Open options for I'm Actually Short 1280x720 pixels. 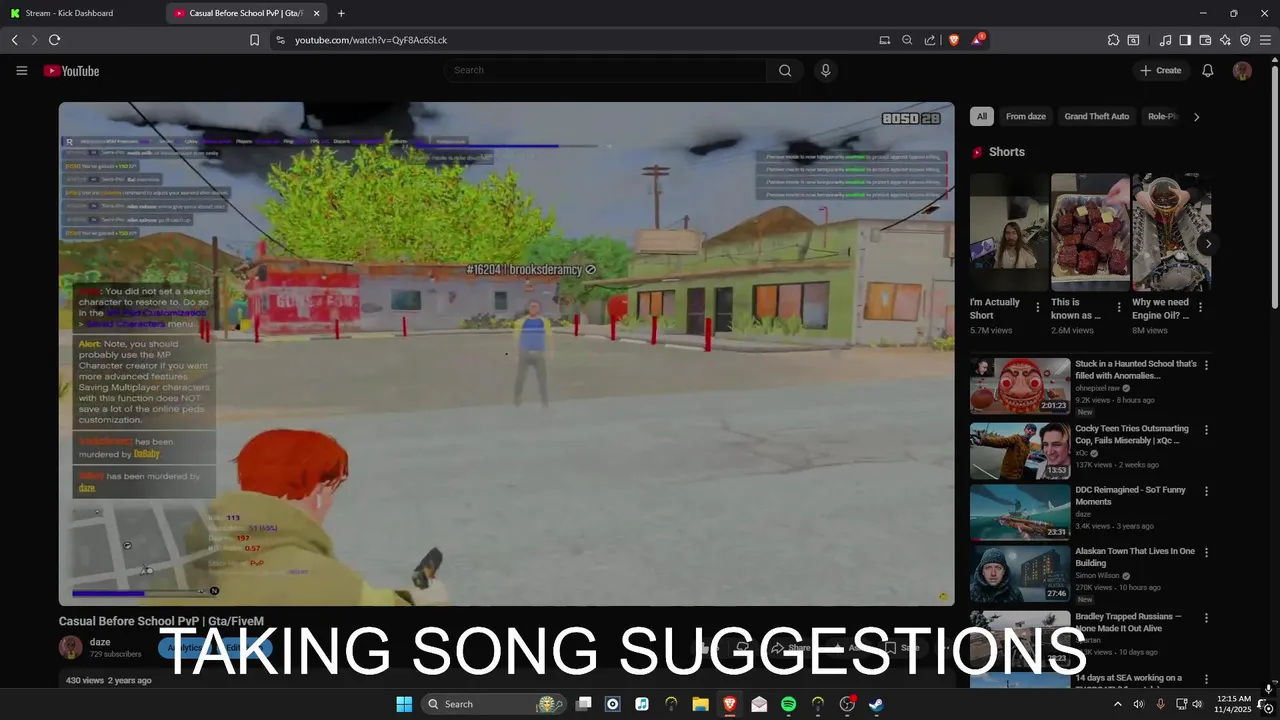(x=1037, y=307)
